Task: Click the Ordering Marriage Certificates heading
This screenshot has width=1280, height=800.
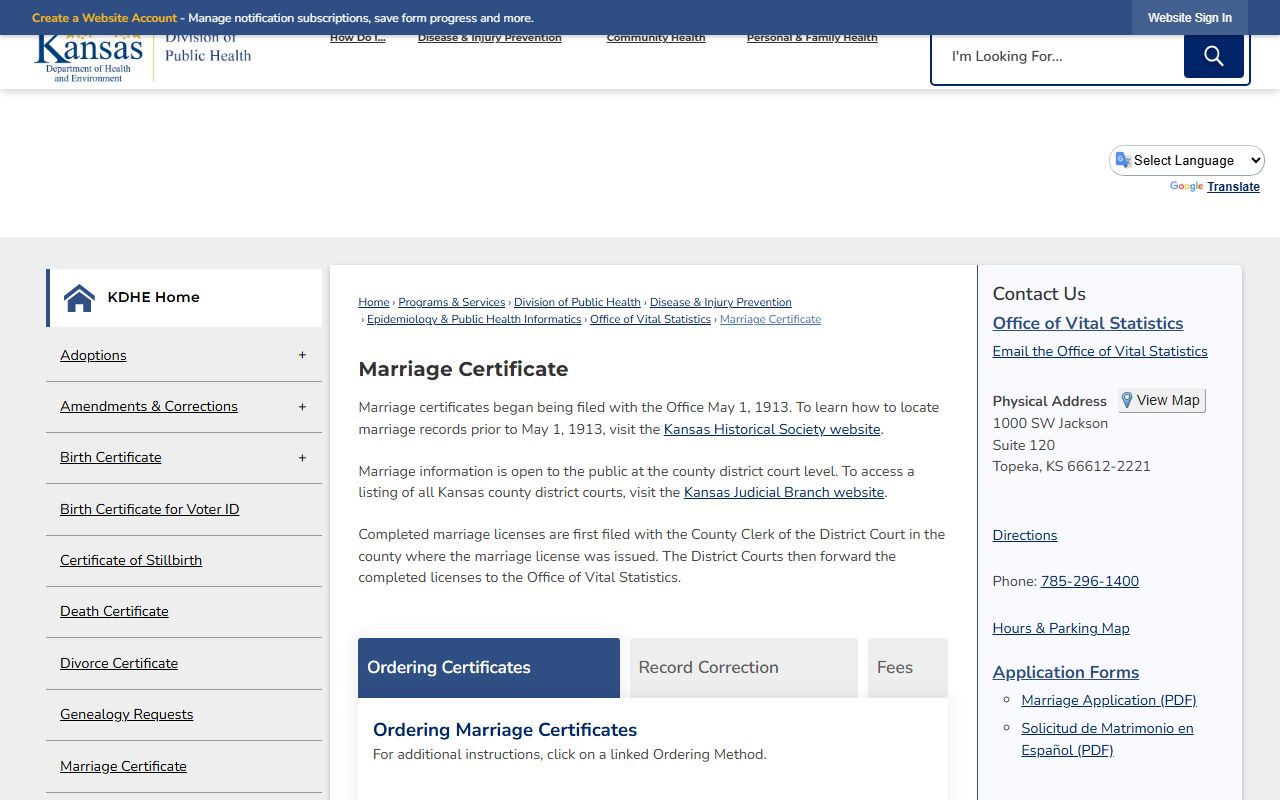Action: pos(505,730)
